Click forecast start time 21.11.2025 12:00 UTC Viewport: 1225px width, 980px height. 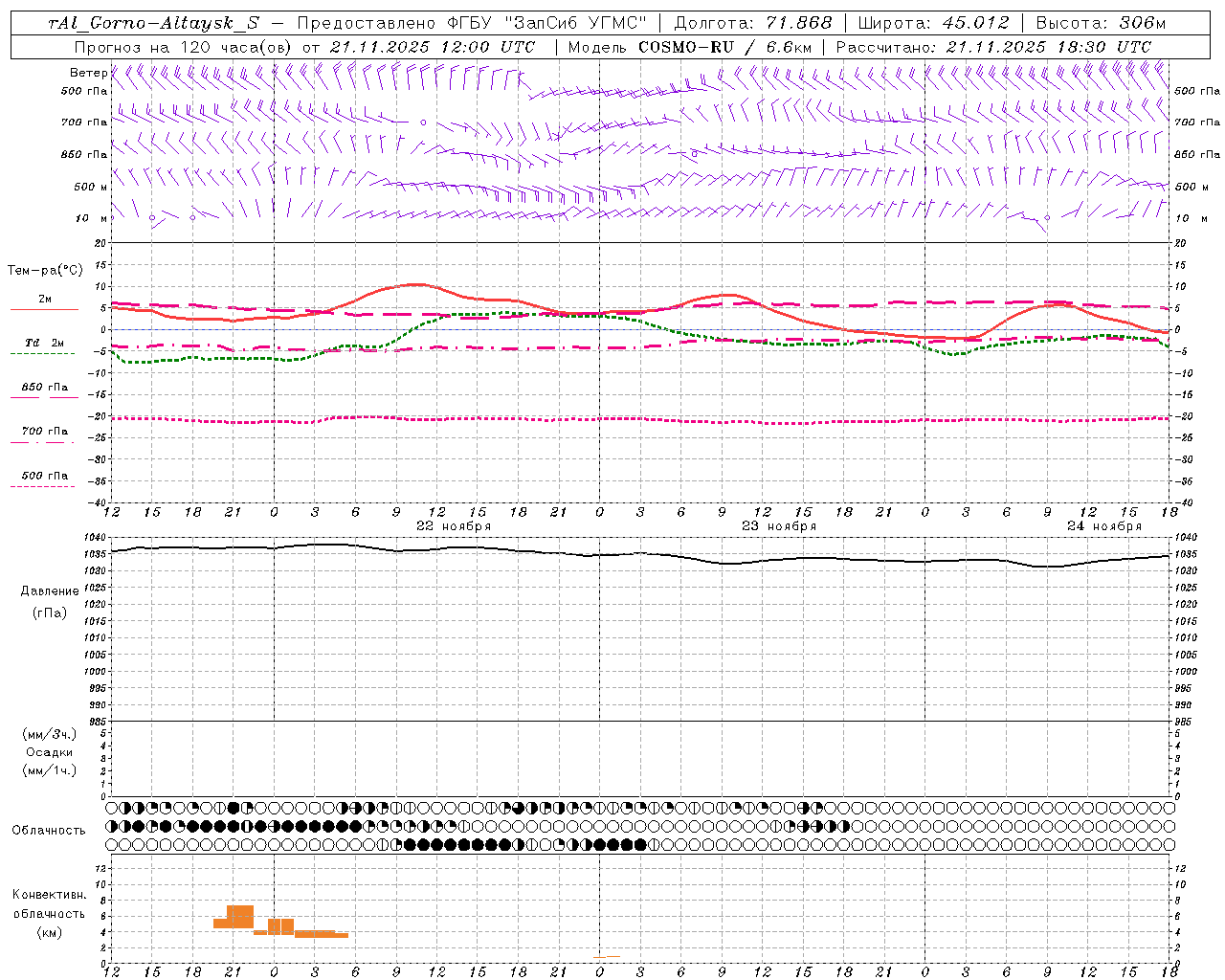[433, 47]
